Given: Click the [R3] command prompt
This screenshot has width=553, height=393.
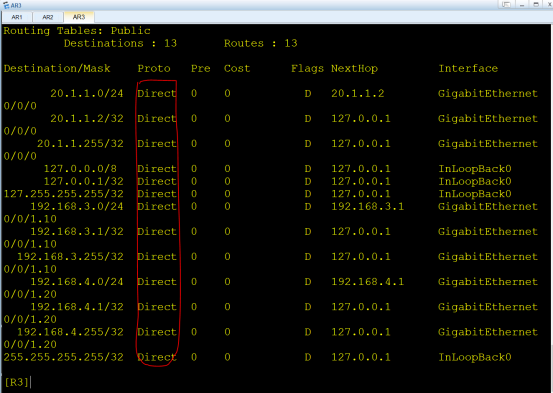Looking at the screenshot, I should click(17, 382).
